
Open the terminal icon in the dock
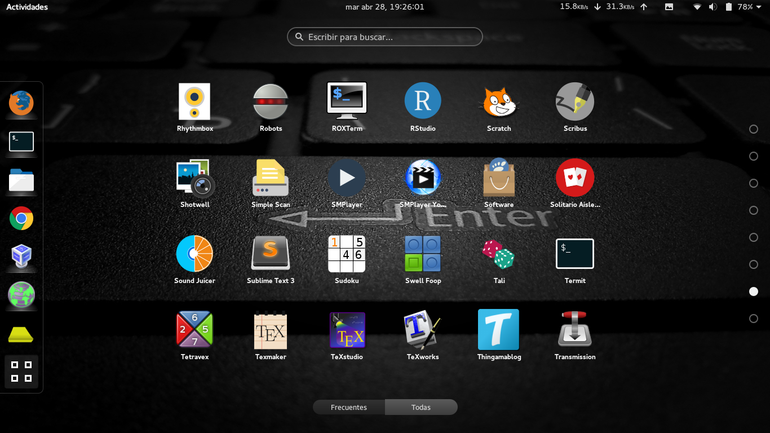coord(21,142)
